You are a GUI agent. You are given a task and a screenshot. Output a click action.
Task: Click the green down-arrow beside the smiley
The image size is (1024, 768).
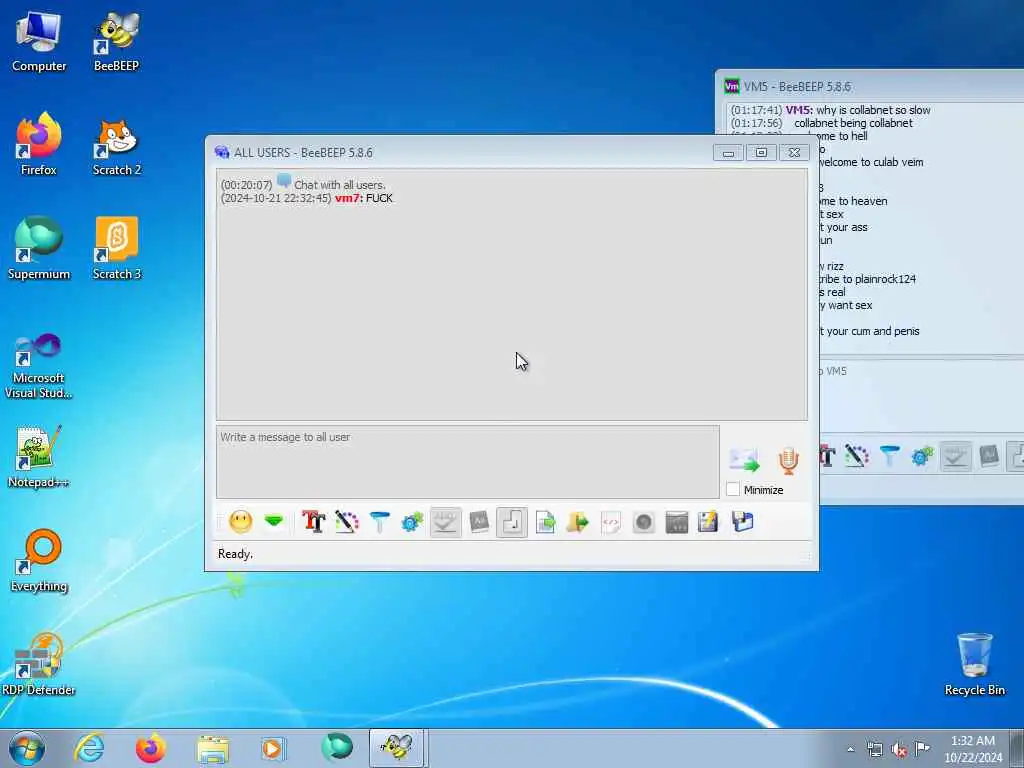pyautogui.click(x=274, y=521)
